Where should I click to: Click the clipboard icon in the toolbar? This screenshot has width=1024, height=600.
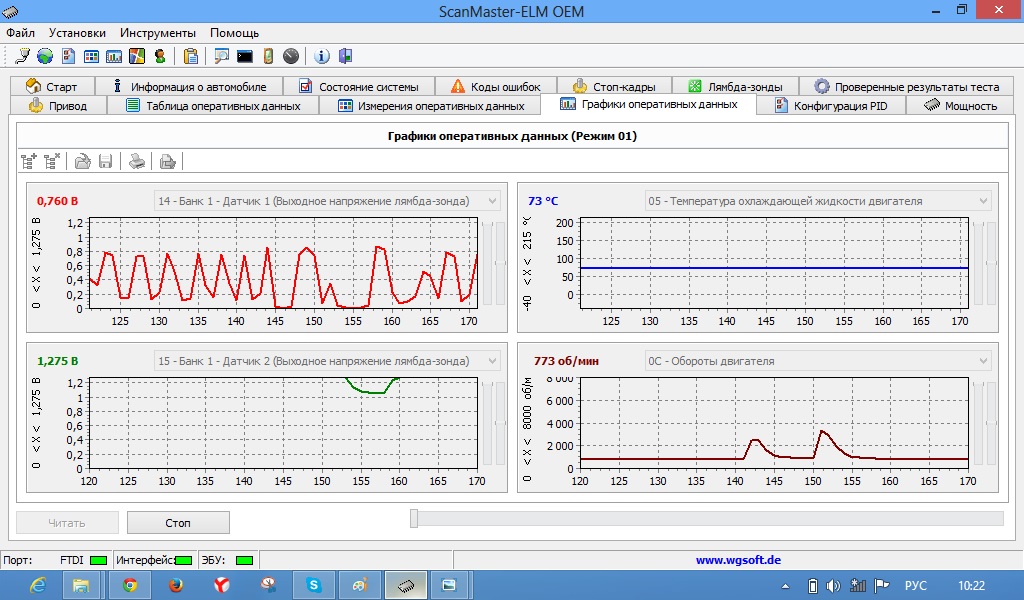pyautogui.click(x=191, y=56)
